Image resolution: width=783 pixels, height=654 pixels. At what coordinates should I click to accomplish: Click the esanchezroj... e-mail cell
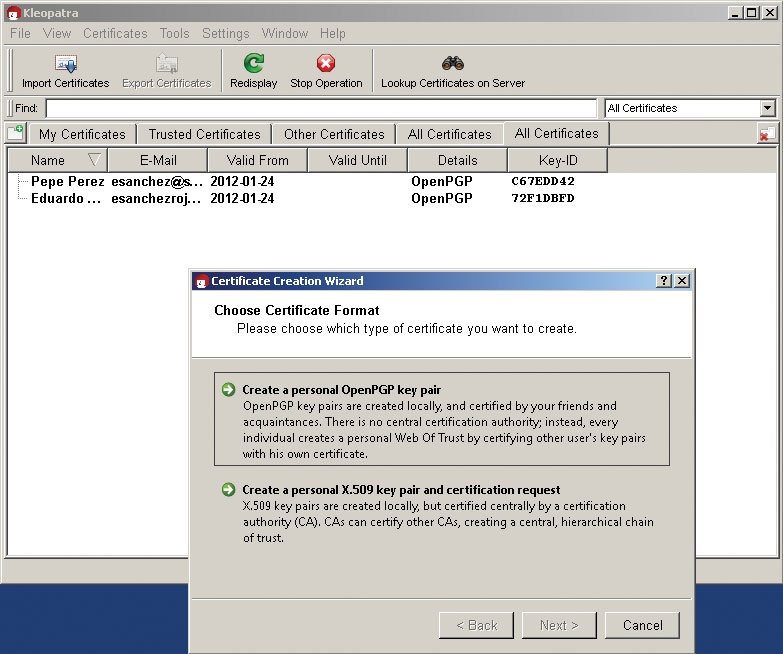(x=156, y=199)
